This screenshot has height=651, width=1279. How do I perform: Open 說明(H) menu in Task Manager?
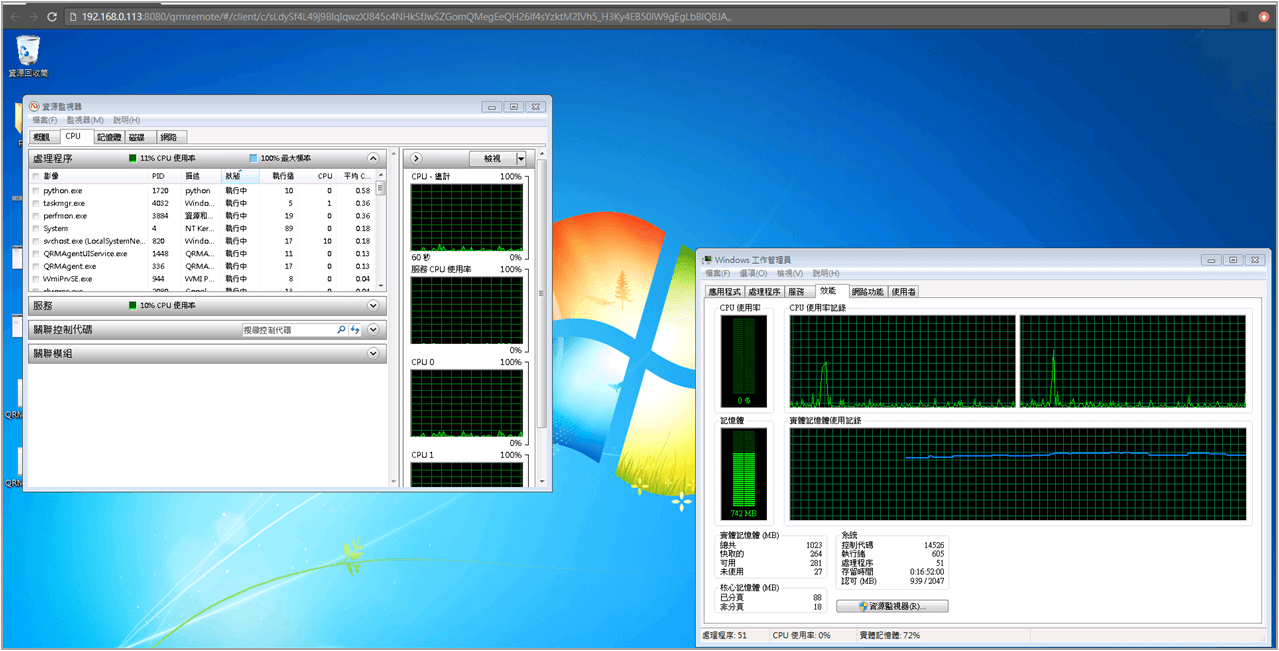coord(827,273)
